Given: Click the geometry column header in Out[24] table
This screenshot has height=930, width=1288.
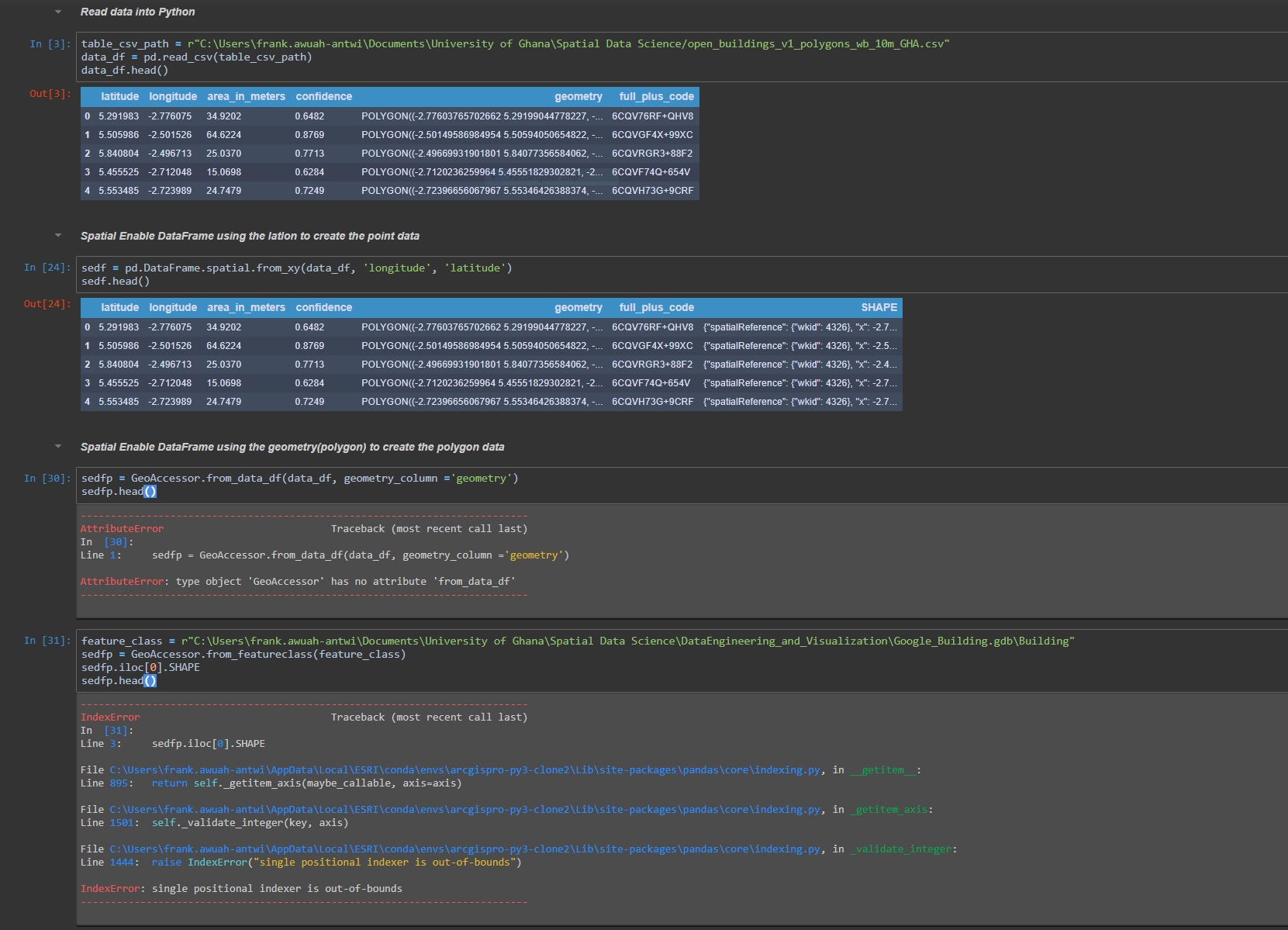Looking at the screenshot, I should point(578,307).
